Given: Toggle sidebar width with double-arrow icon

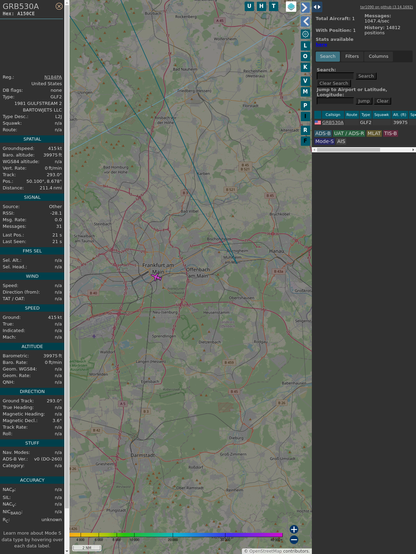Looking at the screenshot, I should point(317,7).
